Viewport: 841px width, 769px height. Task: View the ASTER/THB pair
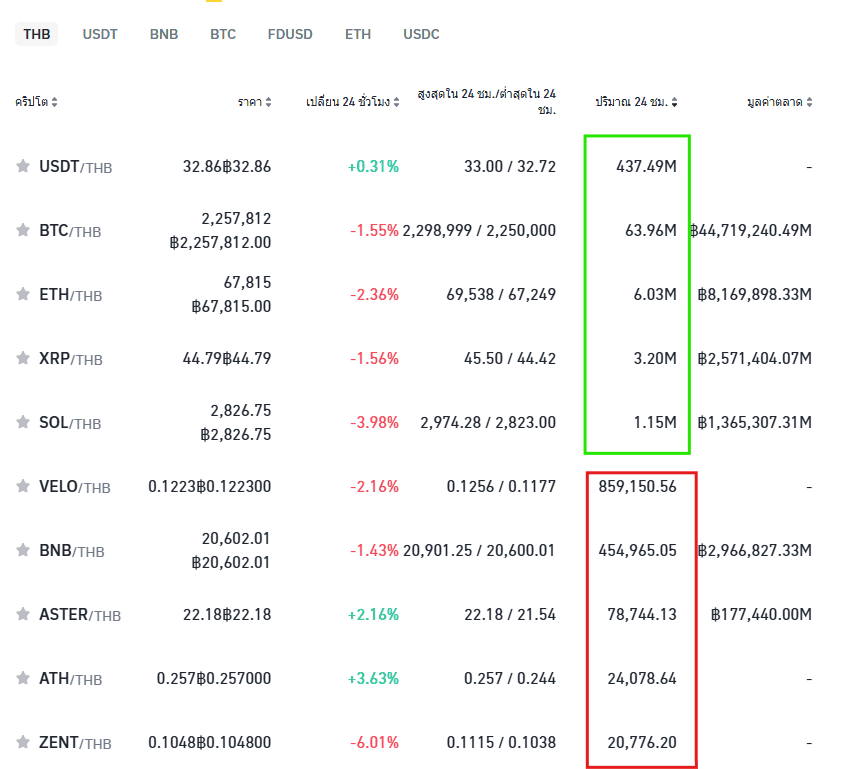(x=80, y=614)
